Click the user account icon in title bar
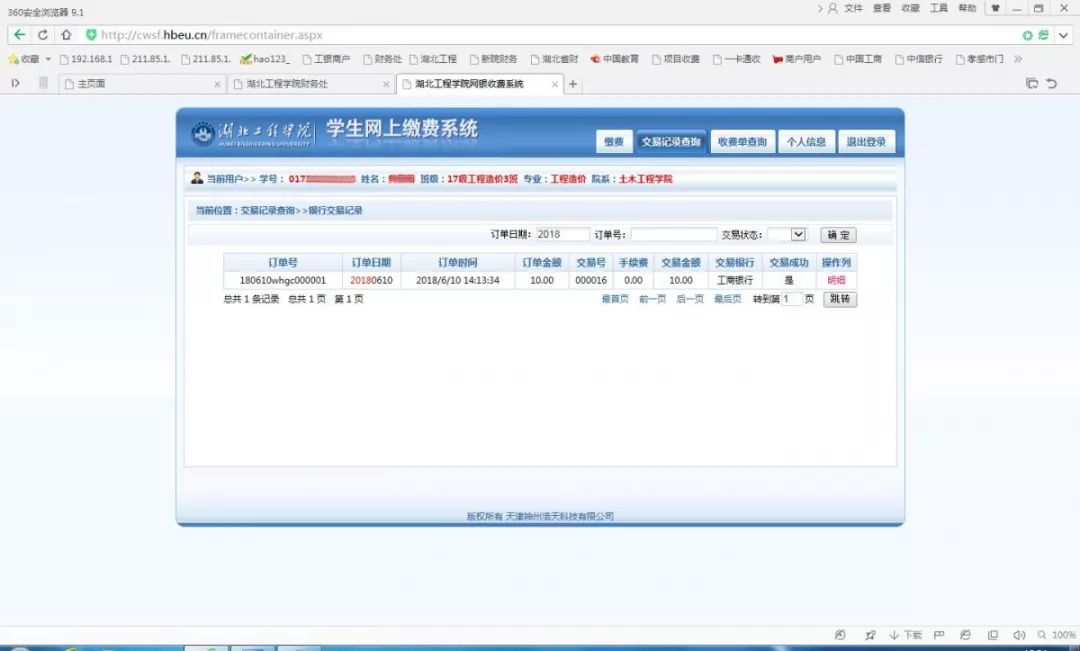Viewport: 1080px width, 651px height. [833, 8]
